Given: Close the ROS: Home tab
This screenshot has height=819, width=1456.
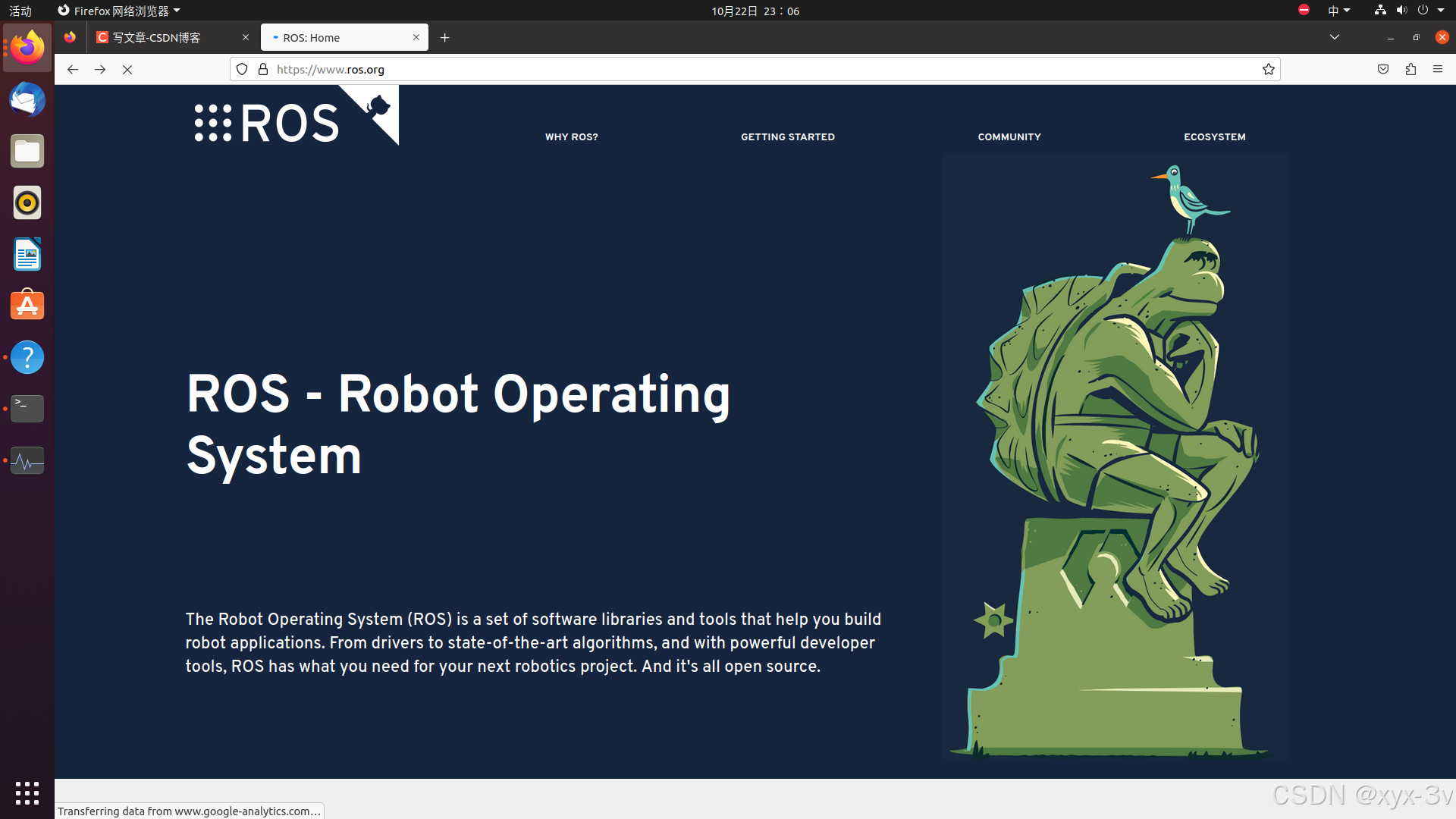Looking at the screenshot, I should [x=416, y=37].
